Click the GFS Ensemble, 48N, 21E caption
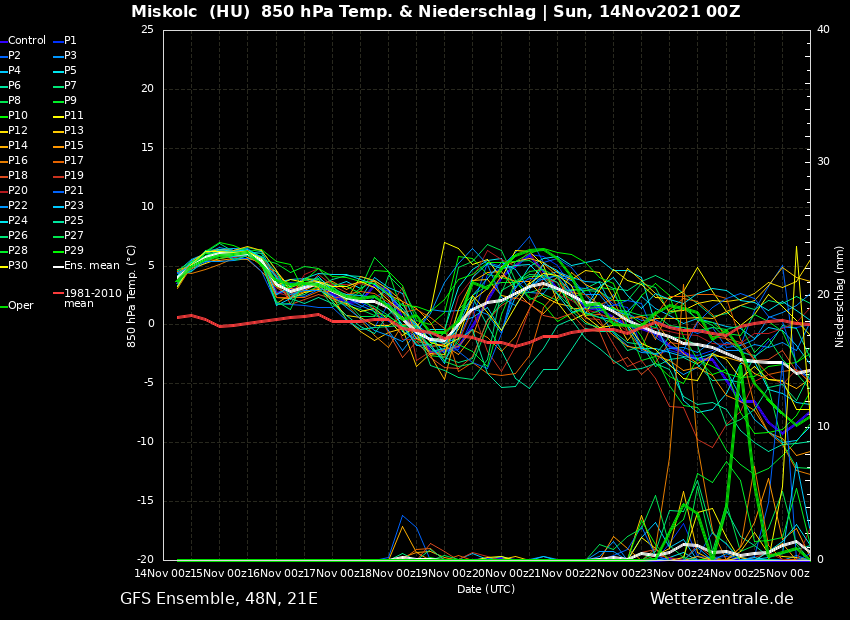Screen dimensions: 850x620 219,599
